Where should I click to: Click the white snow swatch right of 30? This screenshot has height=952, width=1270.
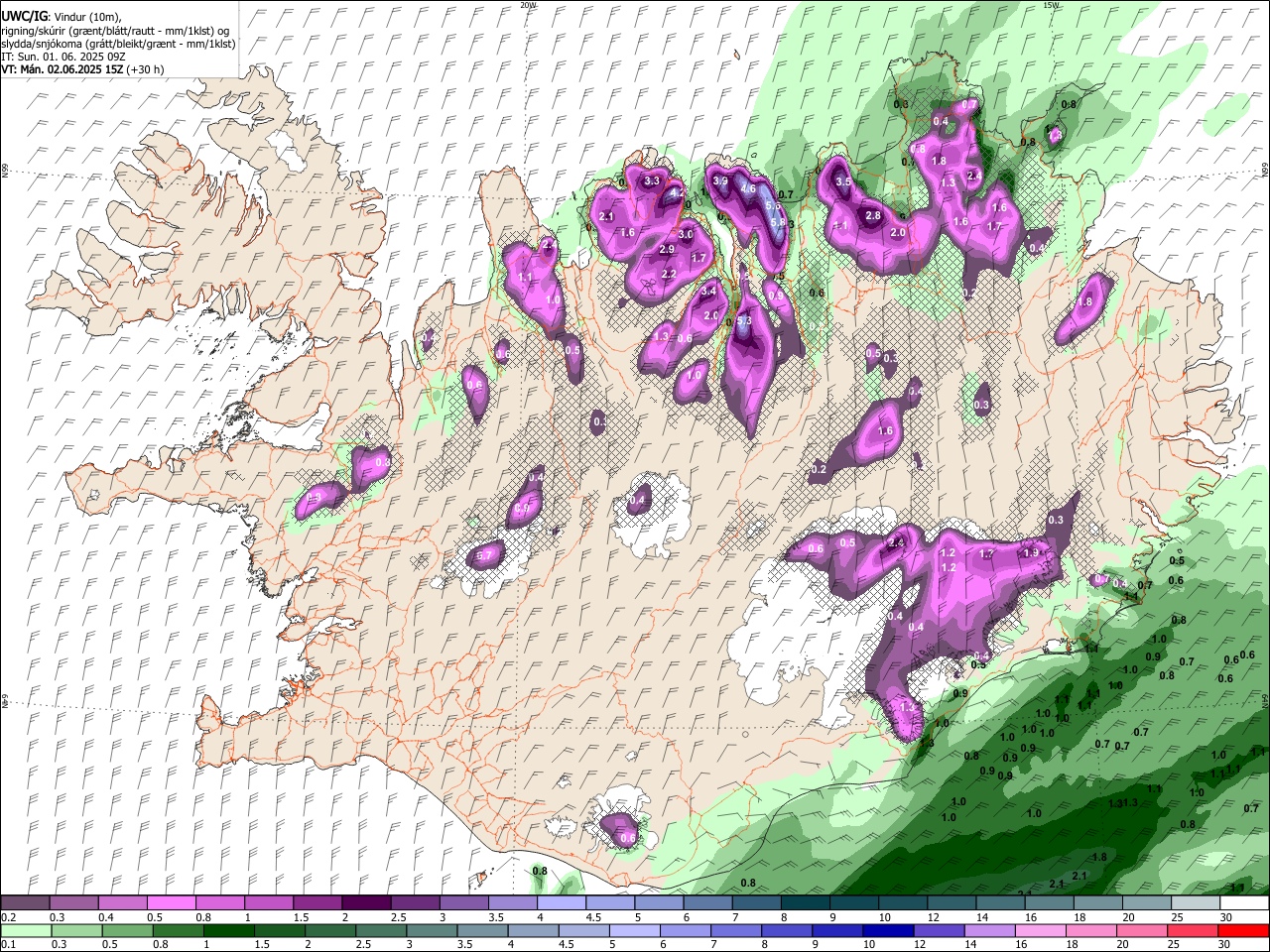[x=1244, y=903]
